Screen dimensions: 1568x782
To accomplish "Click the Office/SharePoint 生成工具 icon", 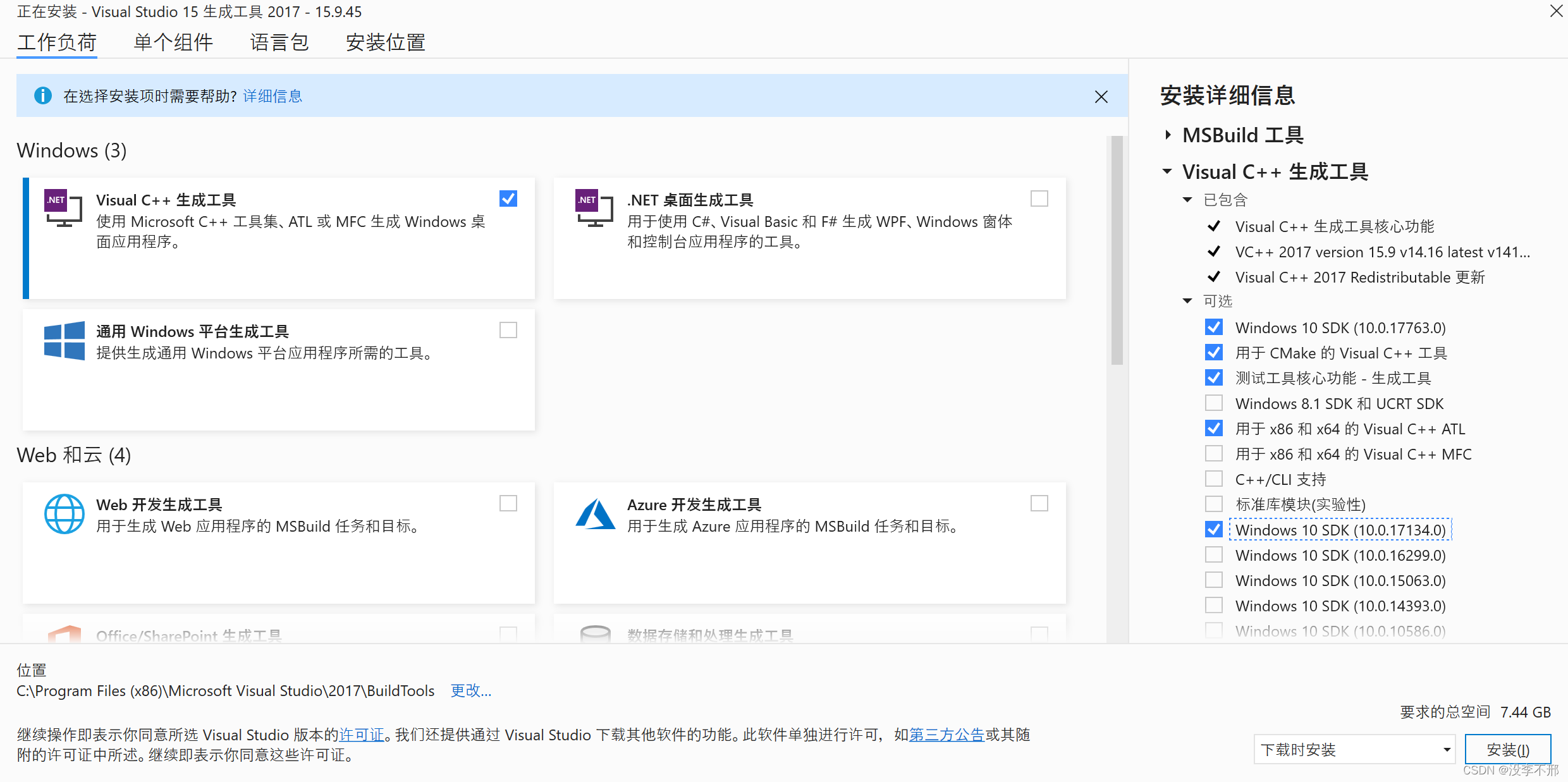I will click(x=64, y=634).
